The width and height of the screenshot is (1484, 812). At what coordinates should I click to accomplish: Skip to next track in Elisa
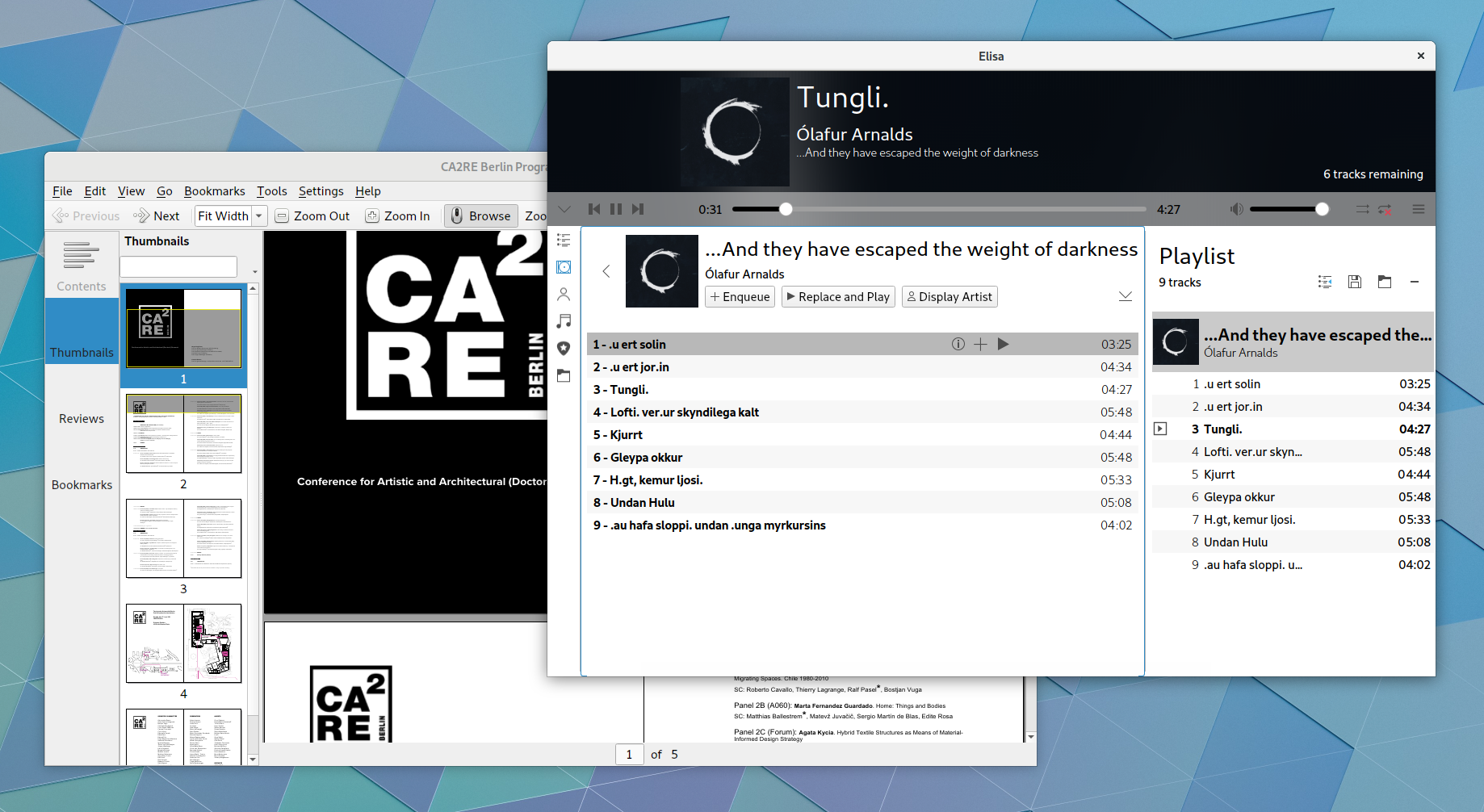point(638,209)
